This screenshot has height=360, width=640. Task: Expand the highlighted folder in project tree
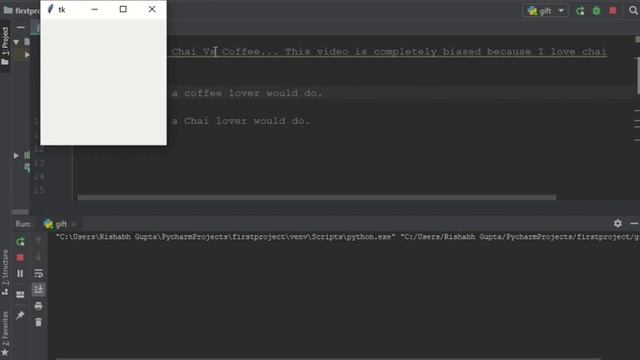pyautogui.click(x=27, y=55)
